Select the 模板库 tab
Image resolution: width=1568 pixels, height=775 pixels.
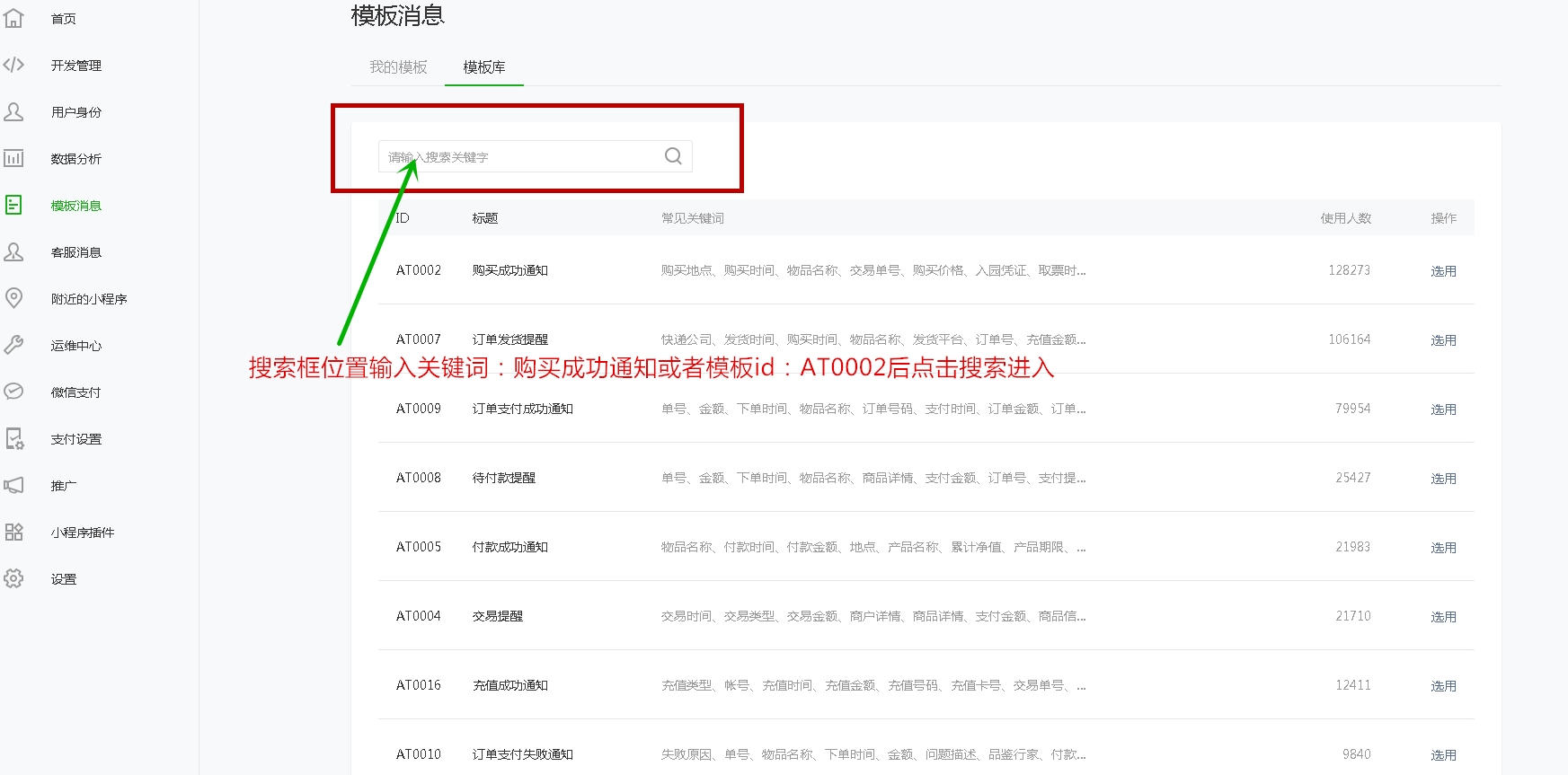click(x=483, y=67)
